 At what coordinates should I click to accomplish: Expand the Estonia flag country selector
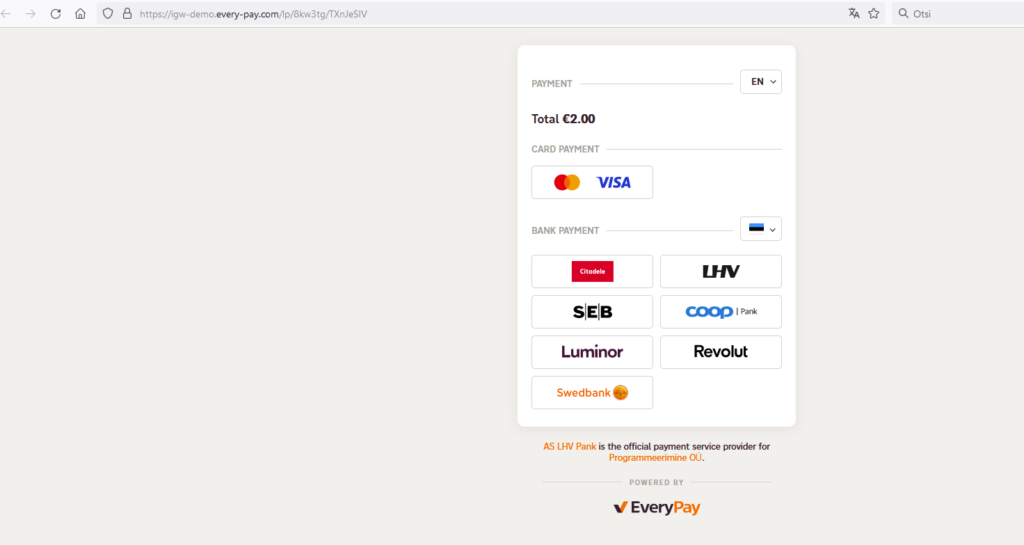(x=761, y=228)
